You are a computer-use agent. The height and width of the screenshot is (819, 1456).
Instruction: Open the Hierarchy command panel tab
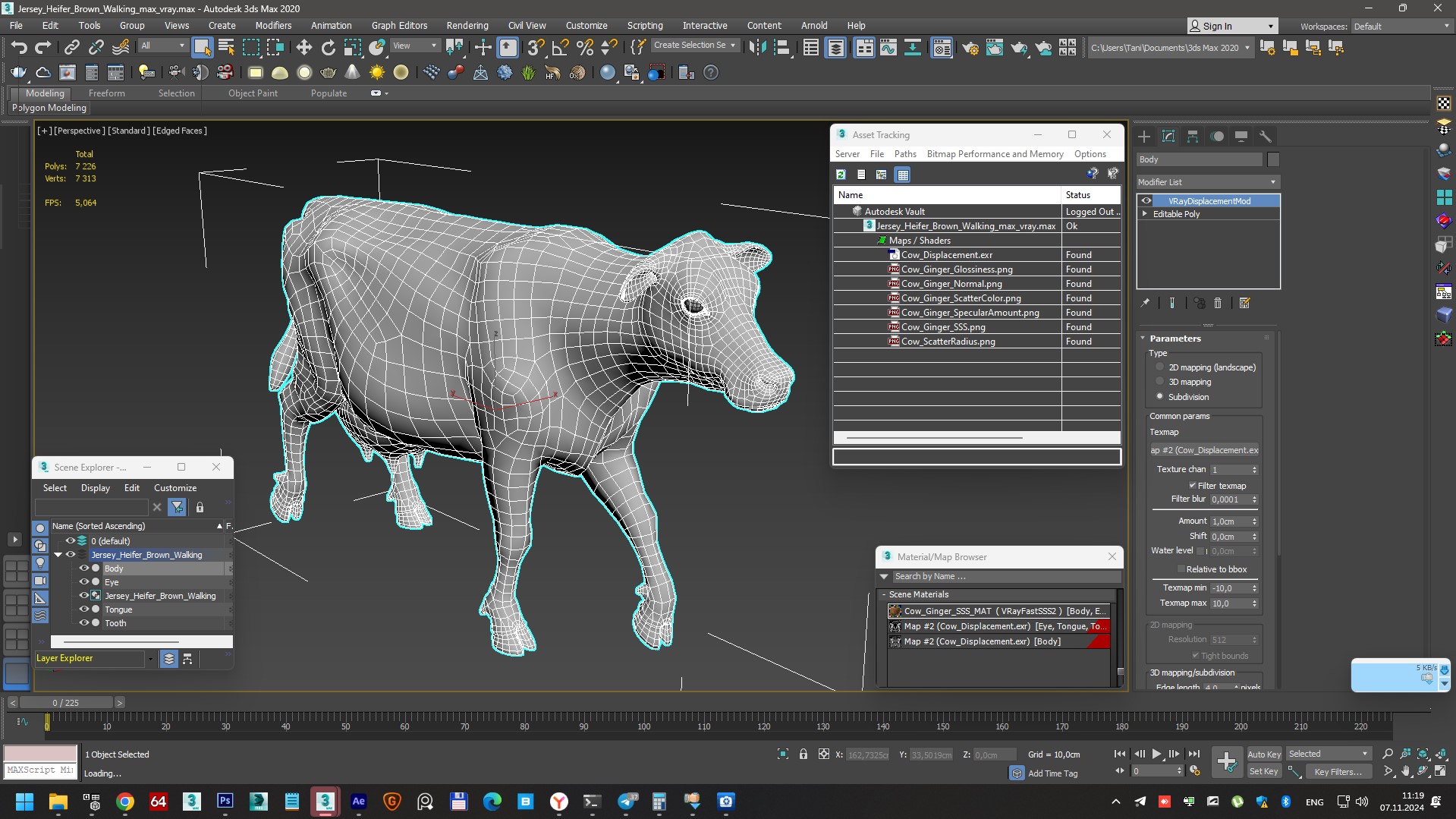click(1193, 137)
